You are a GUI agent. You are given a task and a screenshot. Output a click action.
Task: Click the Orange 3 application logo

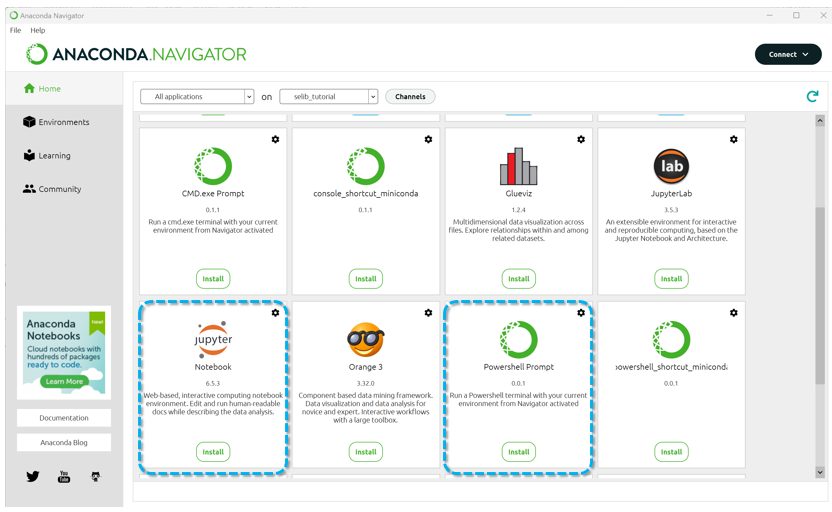tap(366, 340)
